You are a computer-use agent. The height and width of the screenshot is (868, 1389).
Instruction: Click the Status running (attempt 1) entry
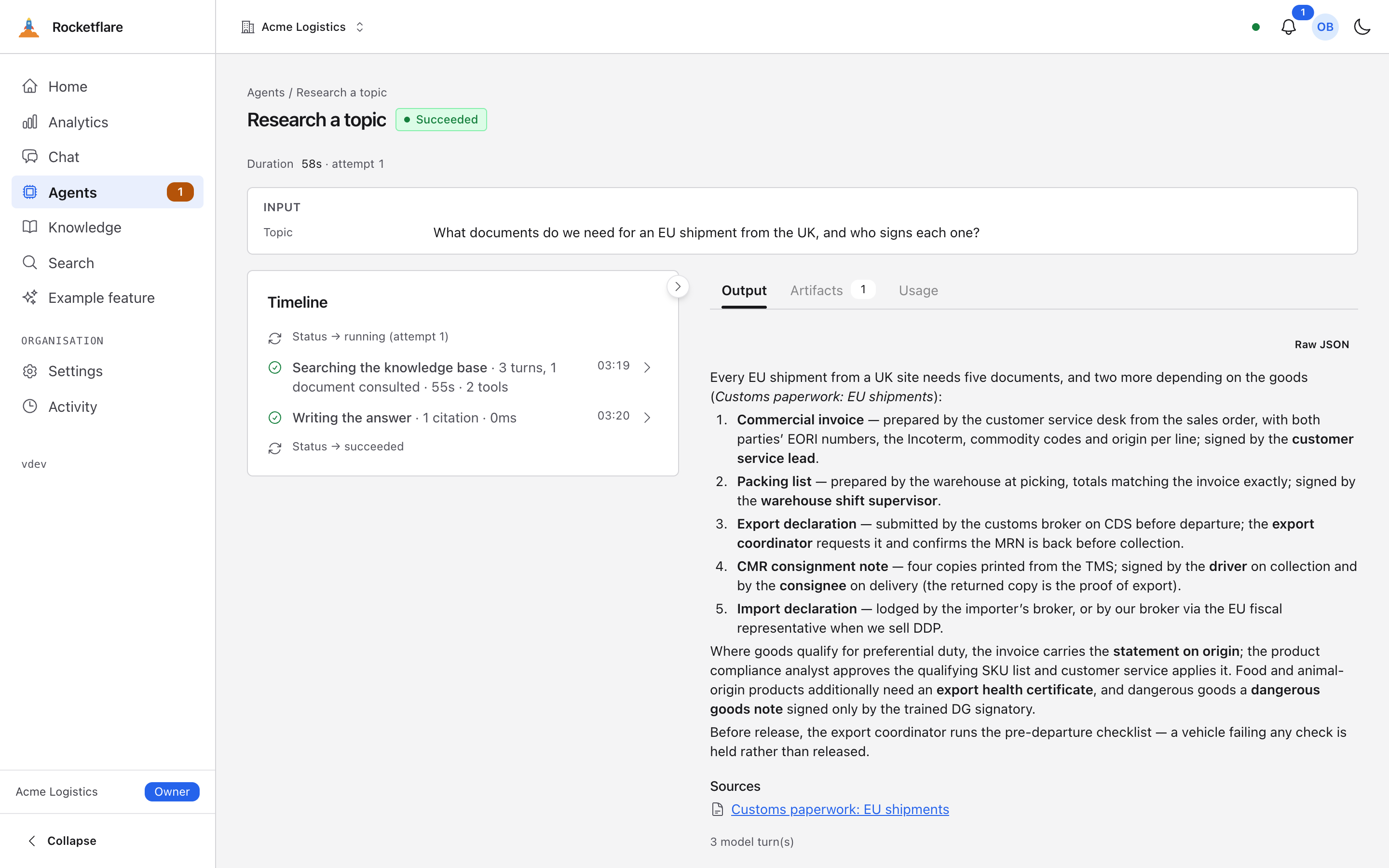pos(370,337)
